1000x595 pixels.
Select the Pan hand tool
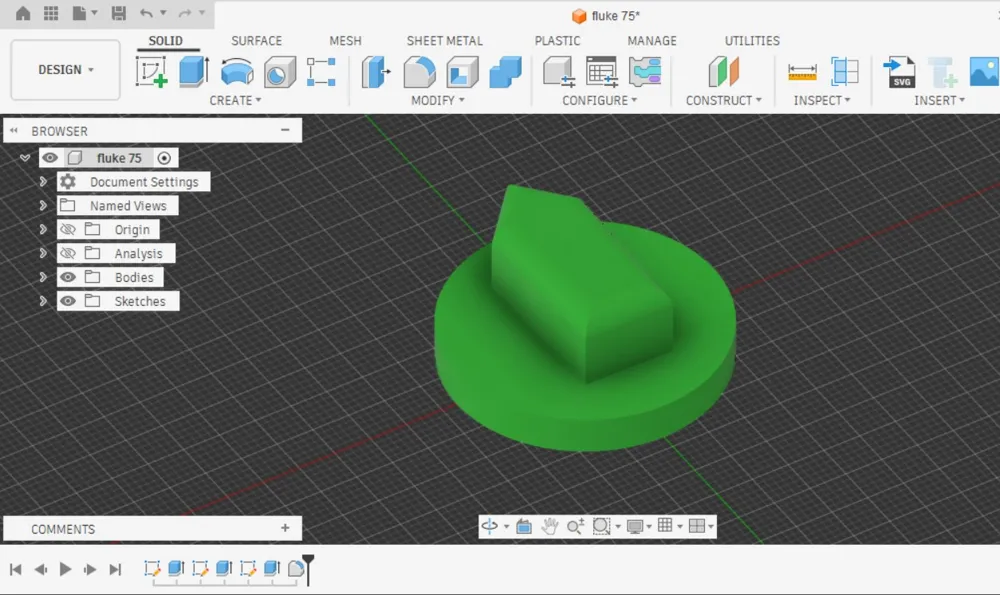tap(549, 526)
